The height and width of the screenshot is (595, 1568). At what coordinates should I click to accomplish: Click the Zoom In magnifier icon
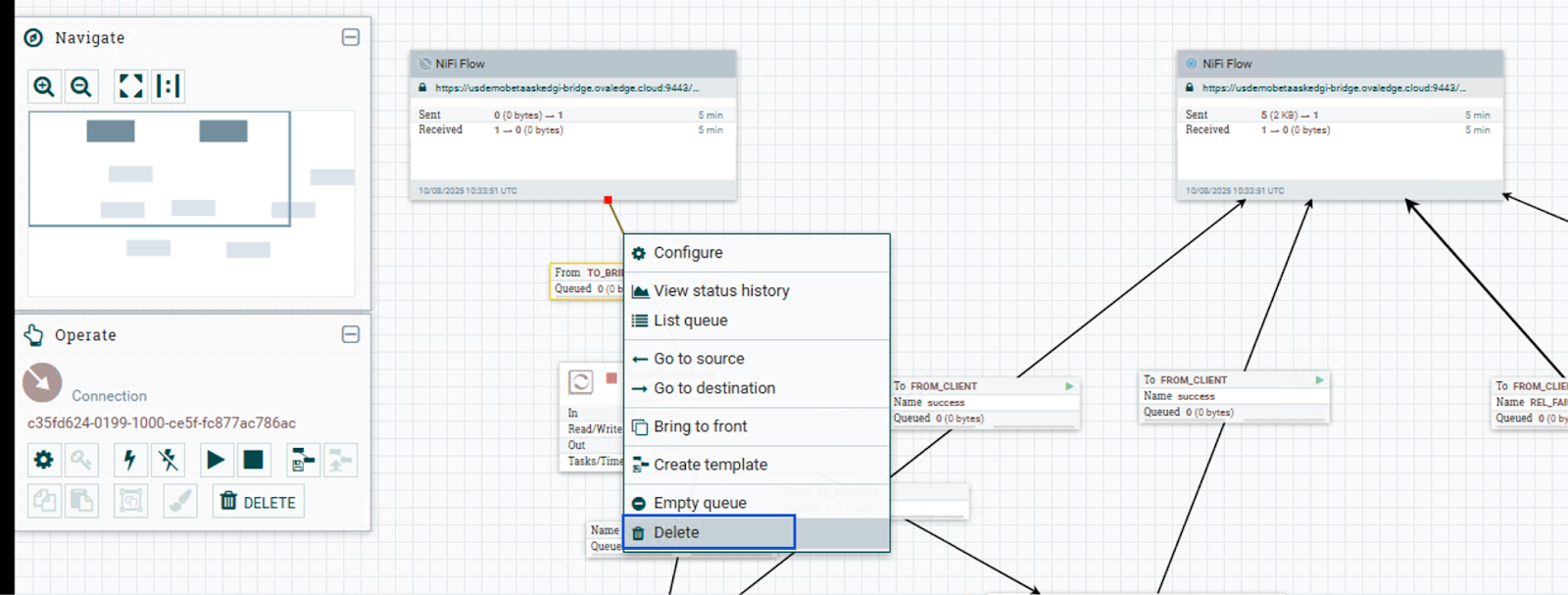tap(44, 86)
